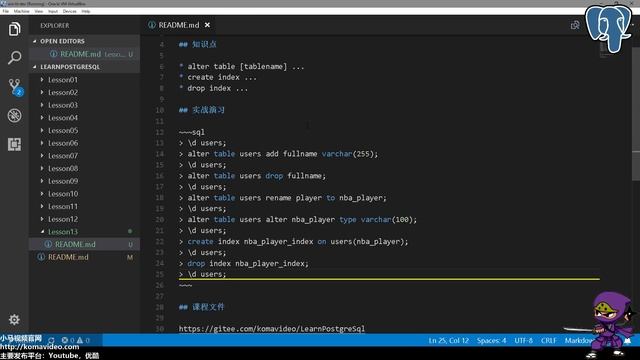This screenshot has width=640, height=360.
Task: Select the Lesson09 folder row
Action: coord(84,181)
